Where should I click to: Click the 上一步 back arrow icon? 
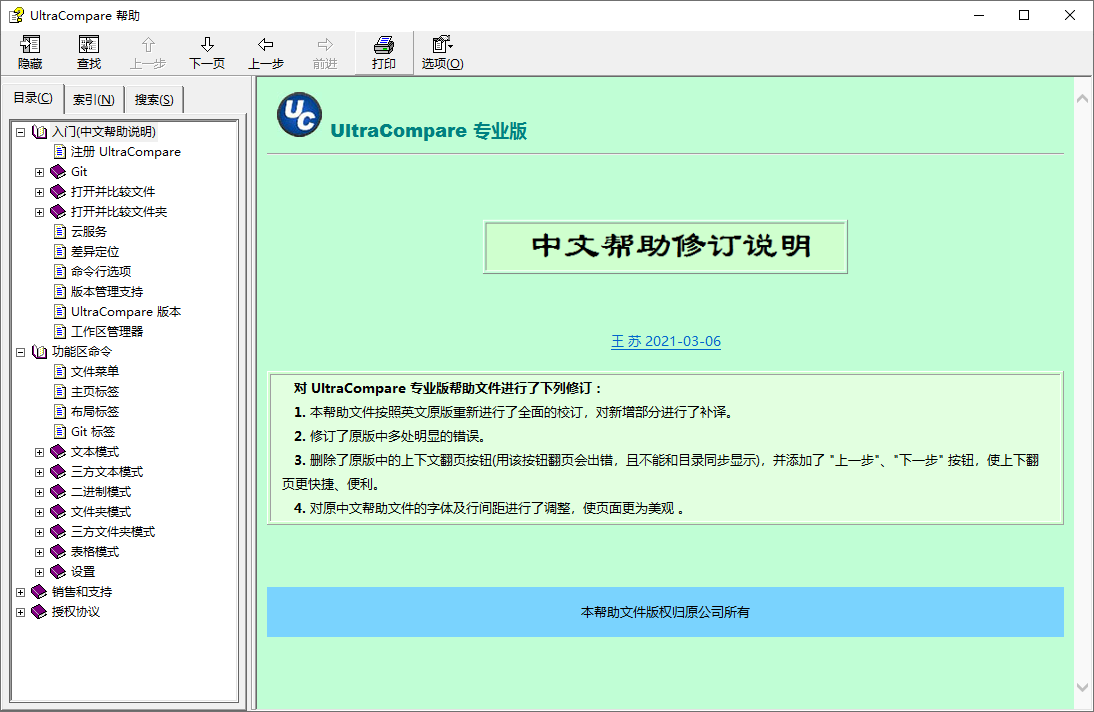[x=266, y=45]
